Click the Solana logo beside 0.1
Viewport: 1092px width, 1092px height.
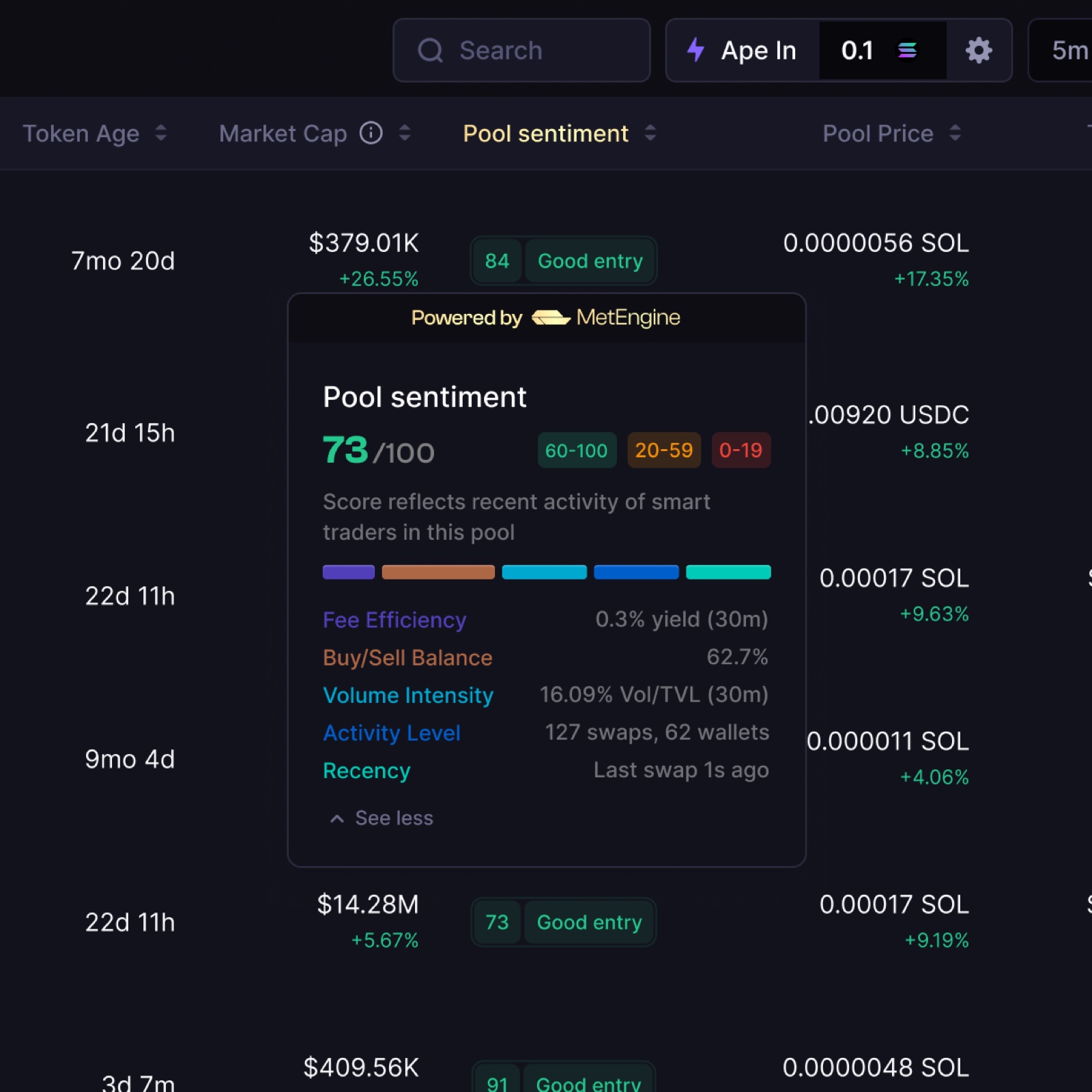[907, 51]
